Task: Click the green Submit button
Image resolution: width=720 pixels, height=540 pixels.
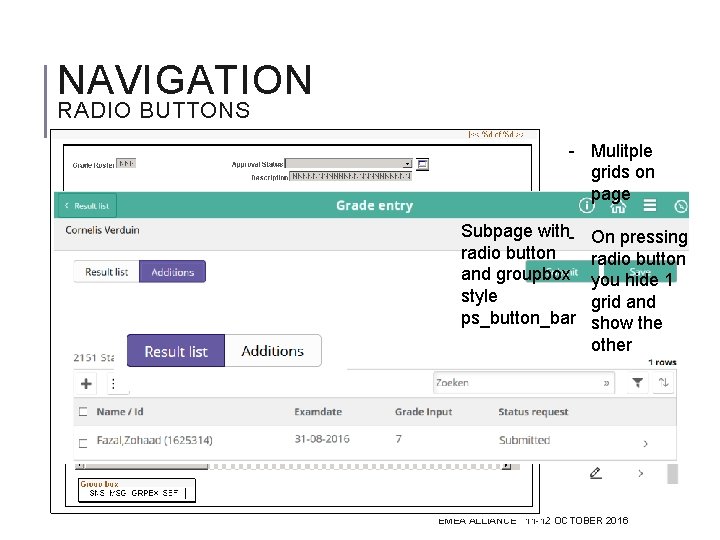Action: pos(562,271)
